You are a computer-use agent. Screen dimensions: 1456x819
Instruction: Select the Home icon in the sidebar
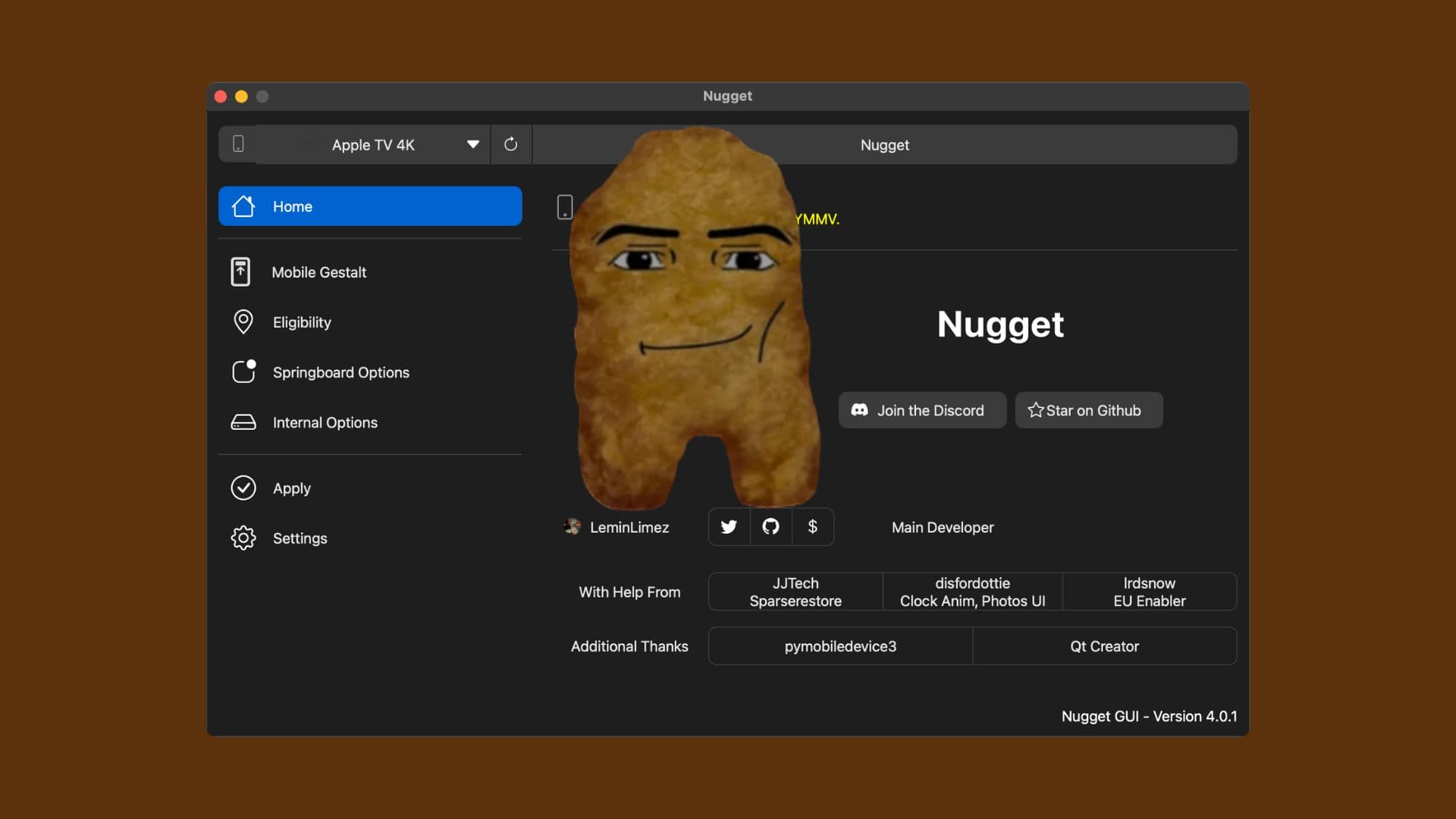click(x=243, y=206)
